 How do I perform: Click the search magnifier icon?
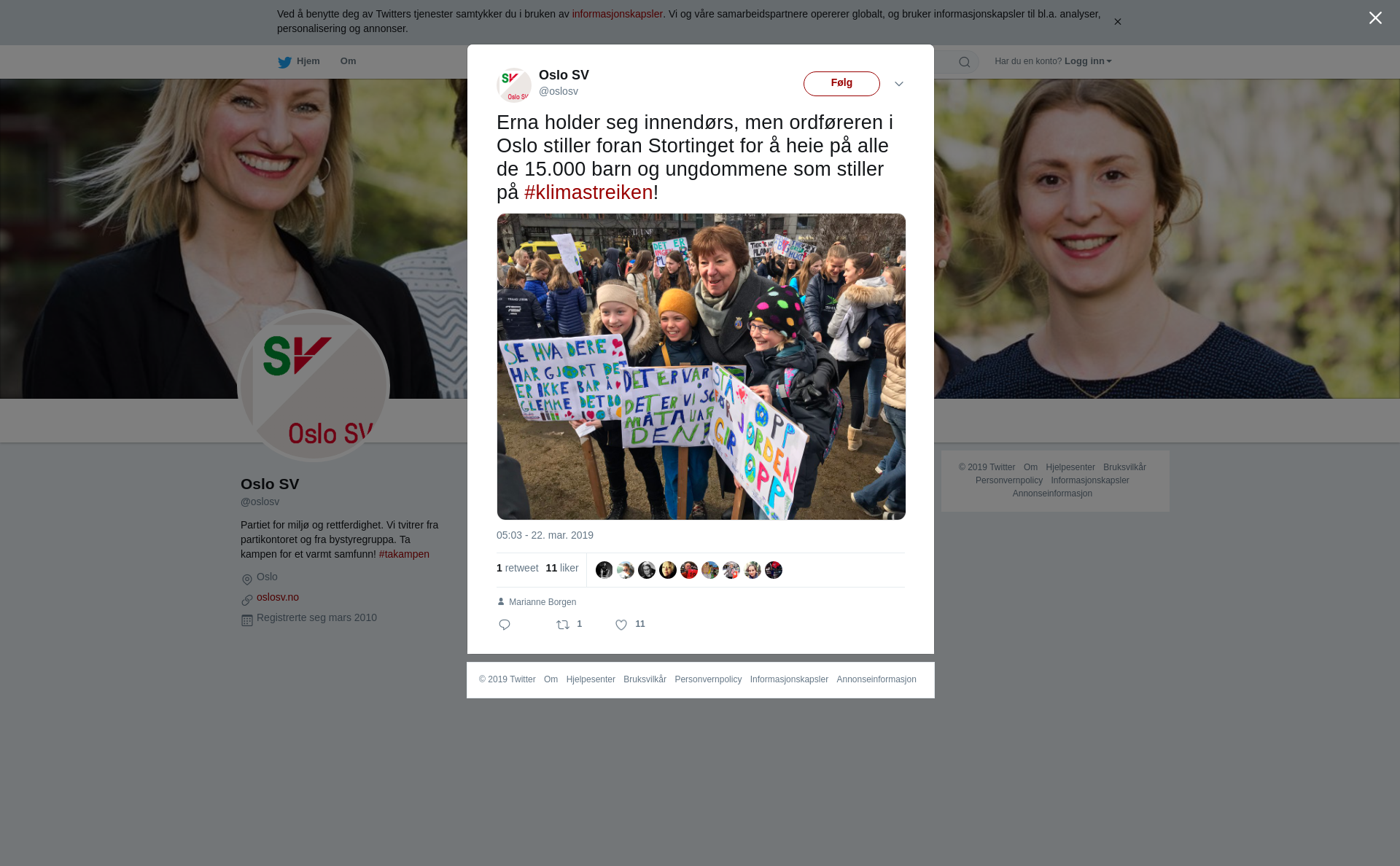click(965, 62)
